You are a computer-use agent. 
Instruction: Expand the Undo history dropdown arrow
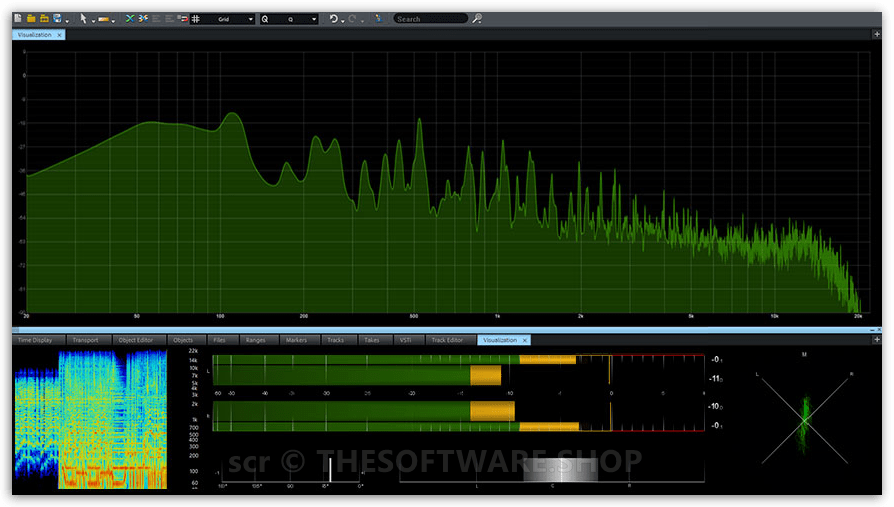click(343, 20)
